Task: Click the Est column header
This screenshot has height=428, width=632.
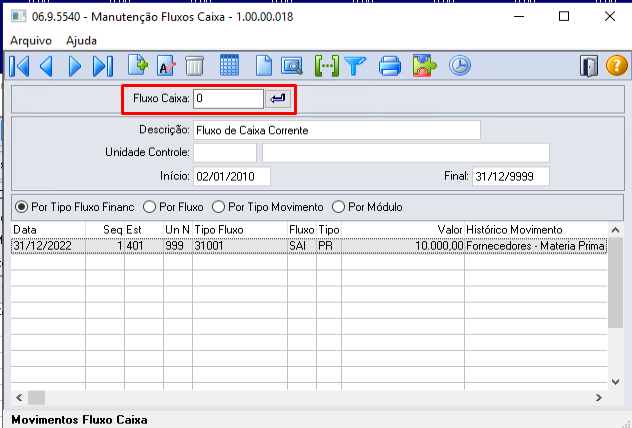Action: [144, 230]
